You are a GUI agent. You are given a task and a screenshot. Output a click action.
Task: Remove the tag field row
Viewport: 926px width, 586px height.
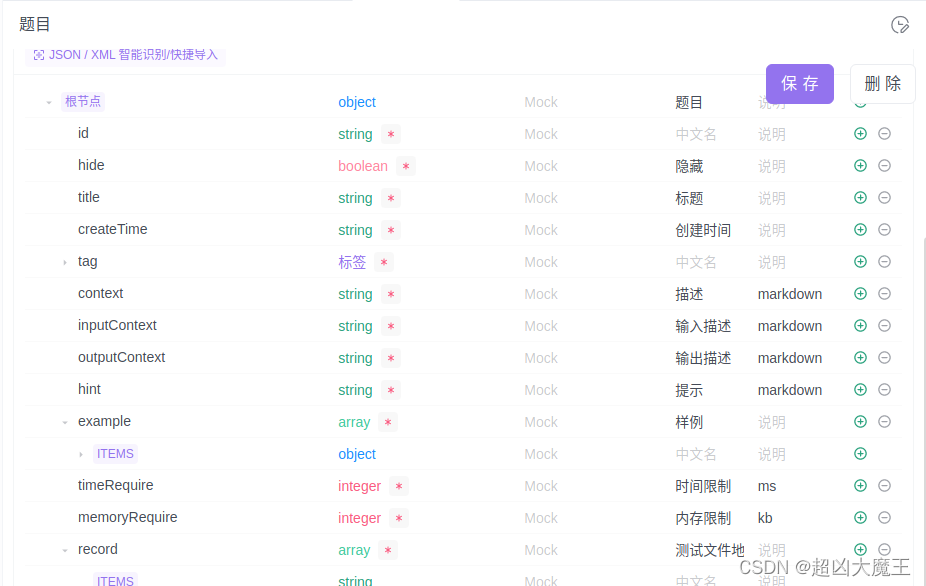(884, 261)
